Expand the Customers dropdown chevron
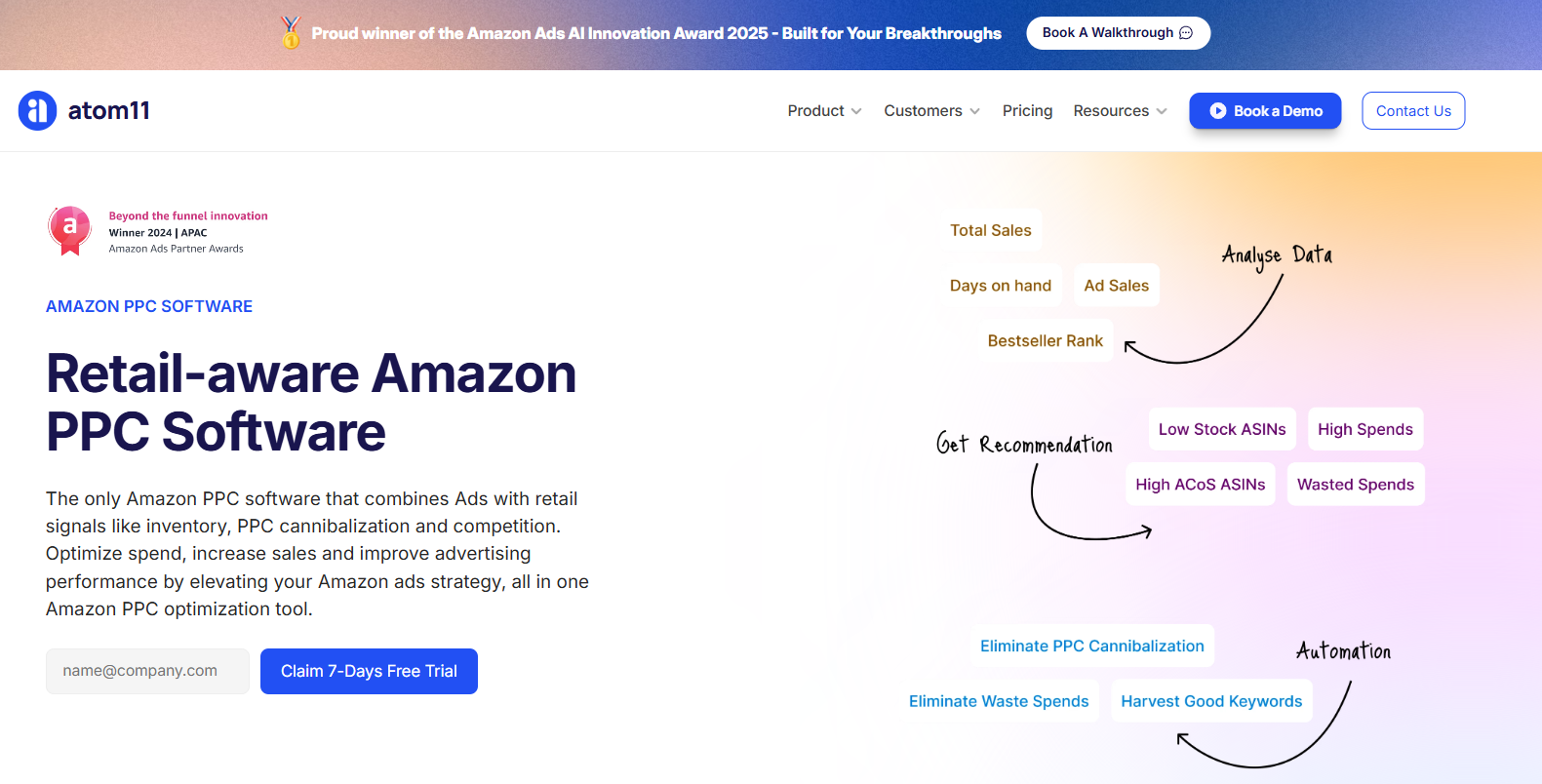Viewport: 1542px width, 784px height. tap(974, 111)
